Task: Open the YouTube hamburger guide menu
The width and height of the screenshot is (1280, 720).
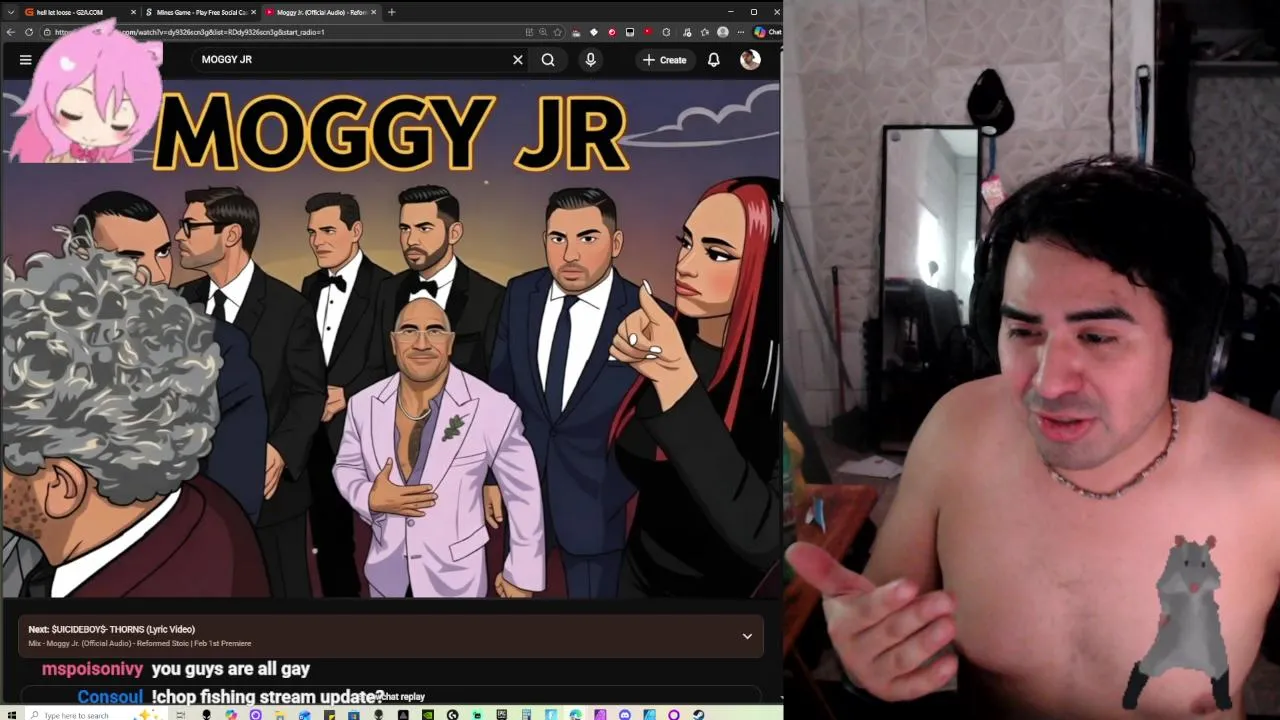Action: [26, 60]
